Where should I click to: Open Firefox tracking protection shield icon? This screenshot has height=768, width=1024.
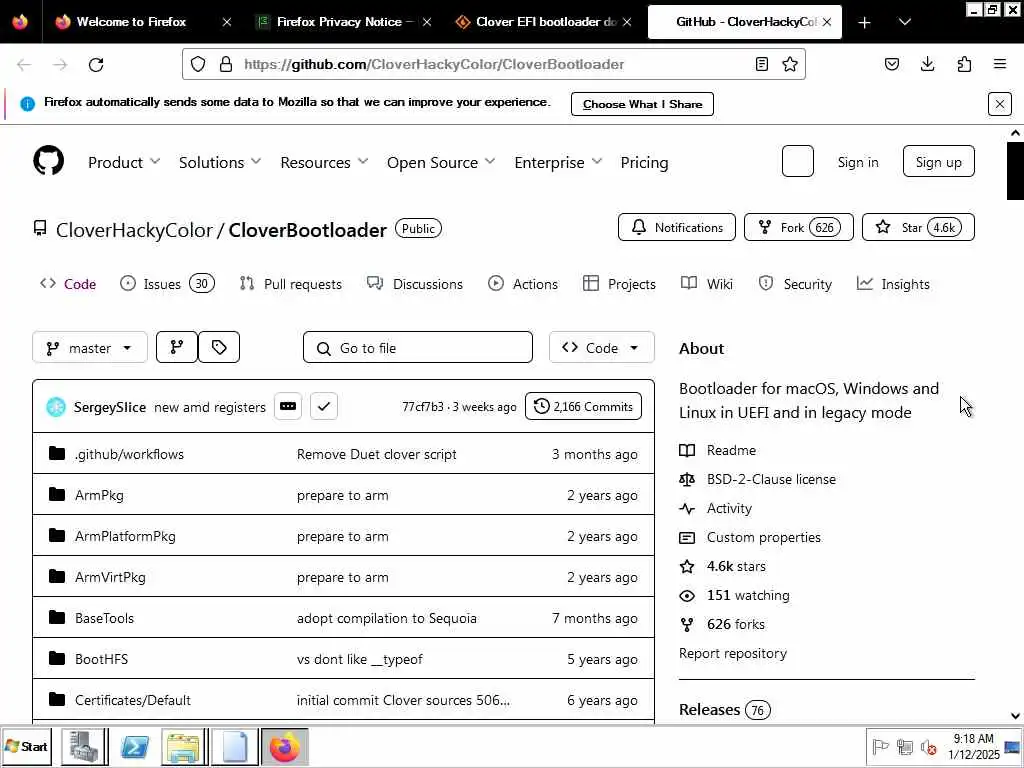coord(198,64)
